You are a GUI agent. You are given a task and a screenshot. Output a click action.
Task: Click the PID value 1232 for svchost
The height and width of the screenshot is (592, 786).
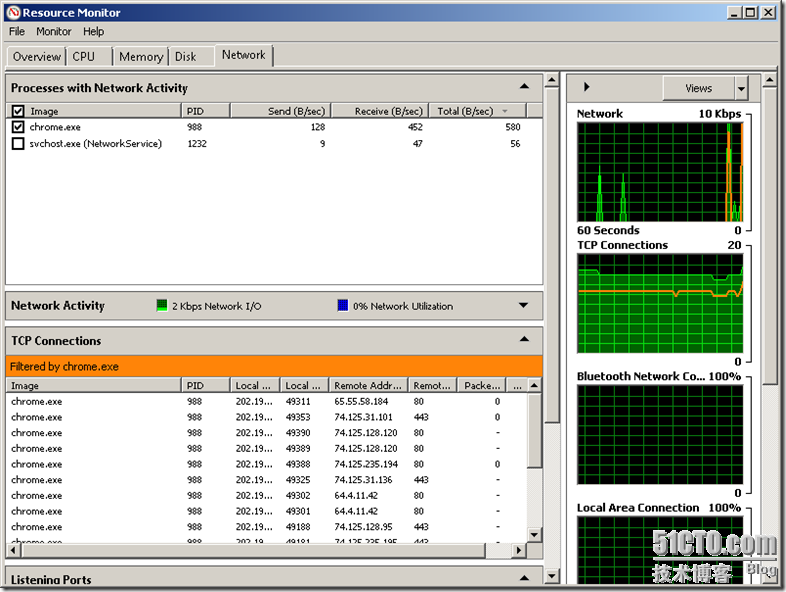click(197, 143)
